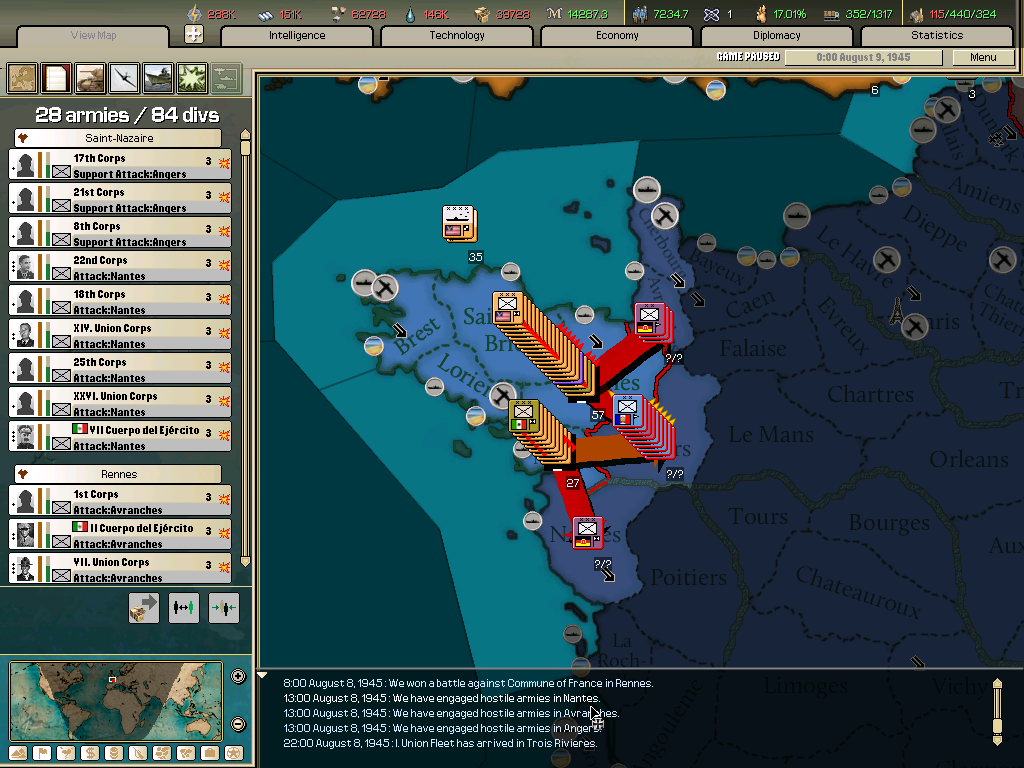The image size is (1024, 768).
Task: Toggle the flag map mode in minimap bar
Action: tap(42, 755)
